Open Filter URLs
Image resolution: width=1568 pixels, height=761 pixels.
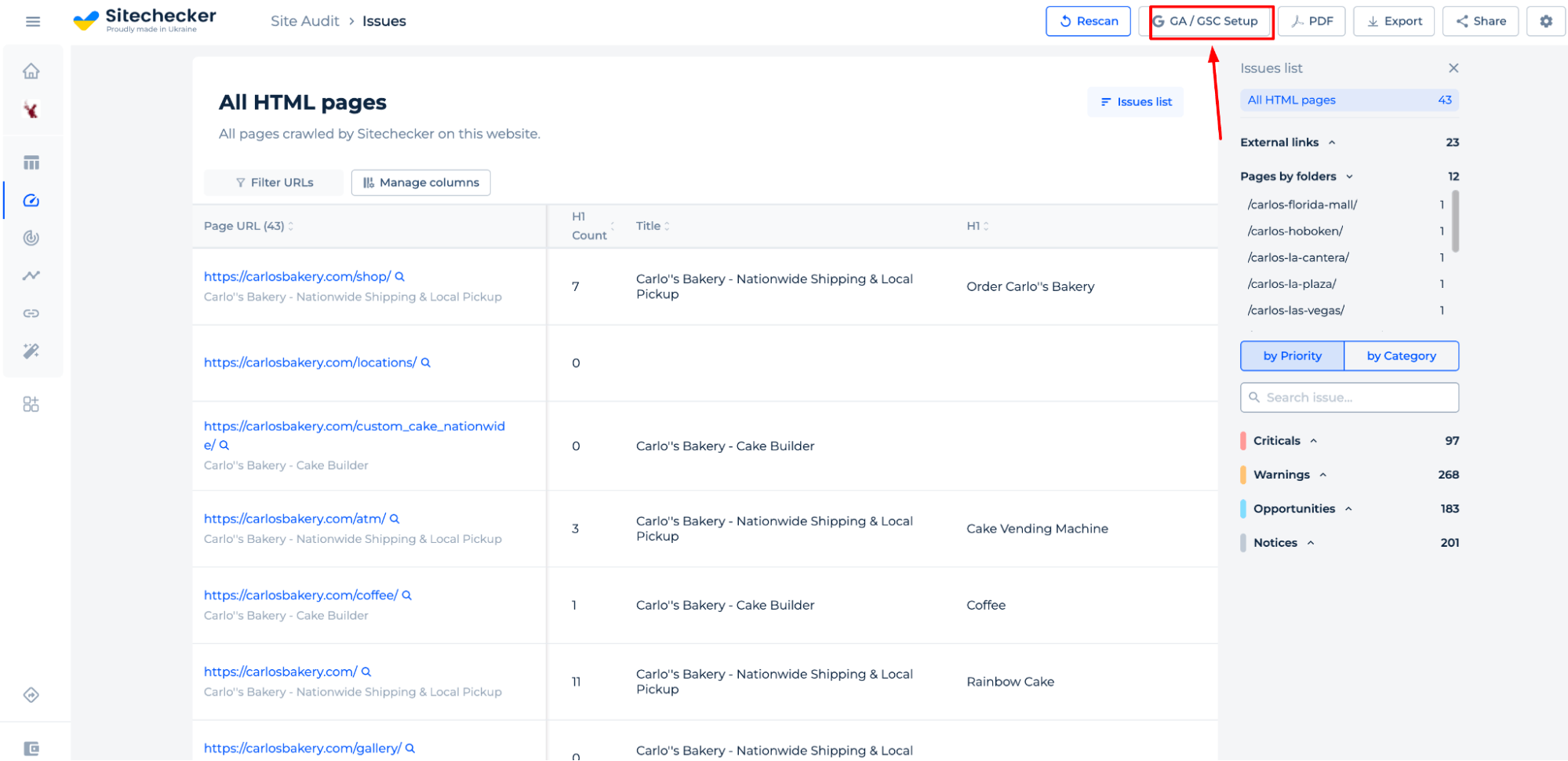point(274,183)
